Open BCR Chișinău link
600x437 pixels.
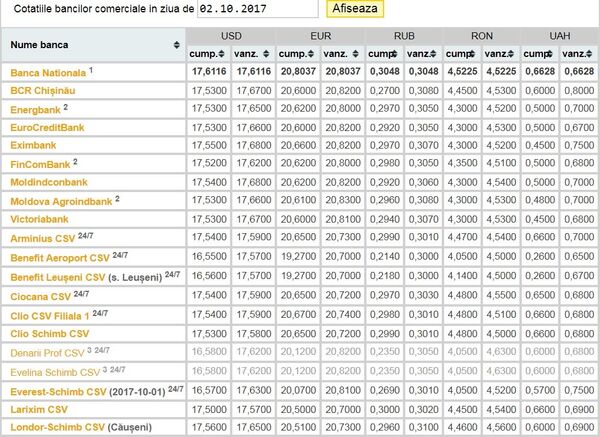[x=42, y=91]
